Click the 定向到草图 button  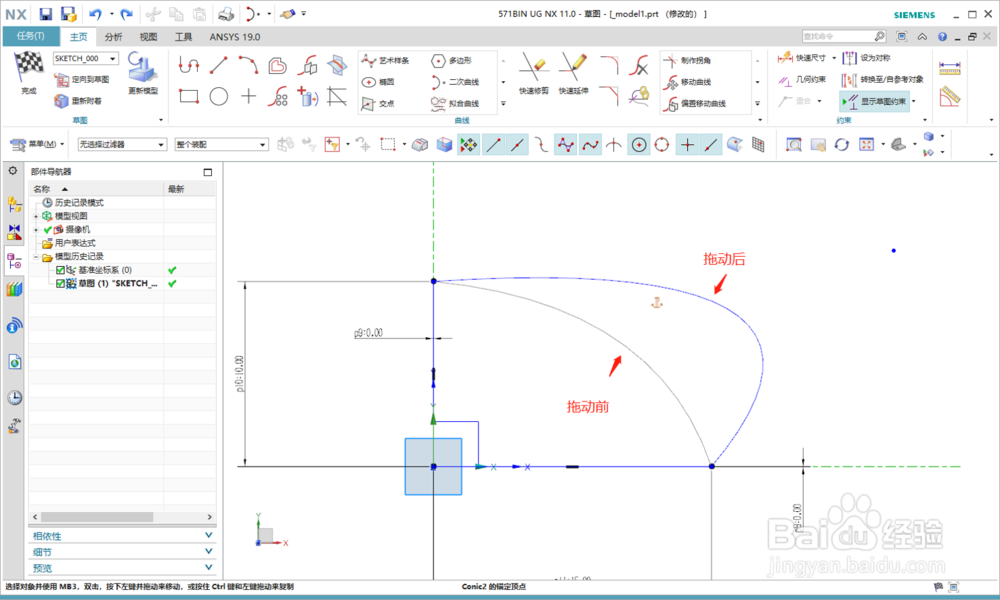coord(82,80)
